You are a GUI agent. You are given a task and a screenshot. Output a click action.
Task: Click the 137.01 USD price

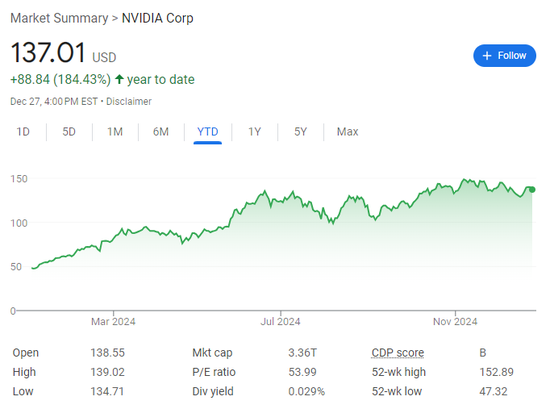pos(63,53)
